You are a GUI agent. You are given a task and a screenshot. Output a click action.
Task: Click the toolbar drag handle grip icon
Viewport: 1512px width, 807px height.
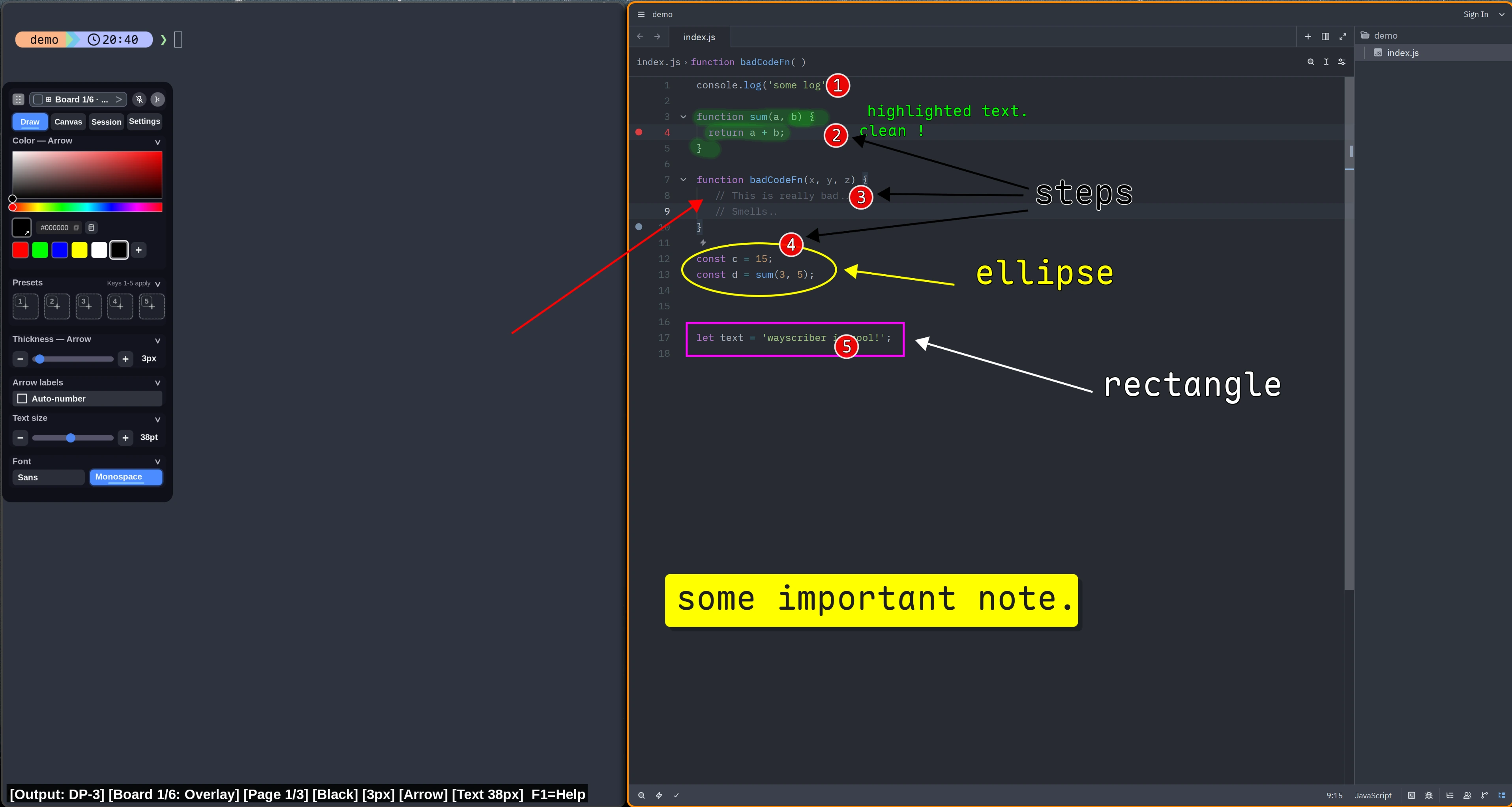click(x=18, y=99)
